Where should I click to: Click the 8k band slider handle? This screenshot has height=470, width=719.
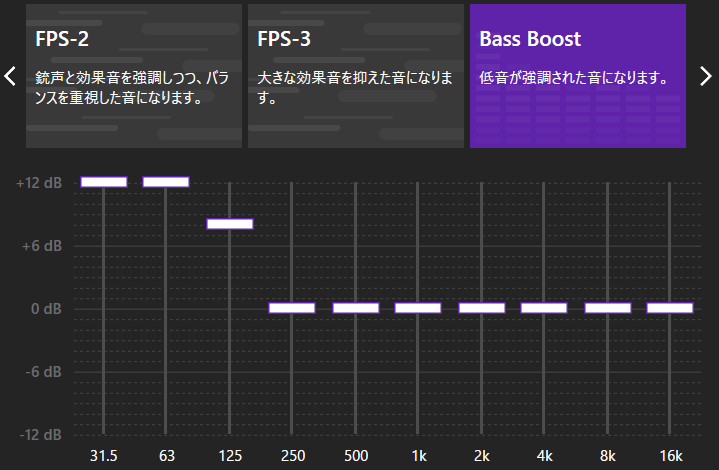[x=608, y=308]
